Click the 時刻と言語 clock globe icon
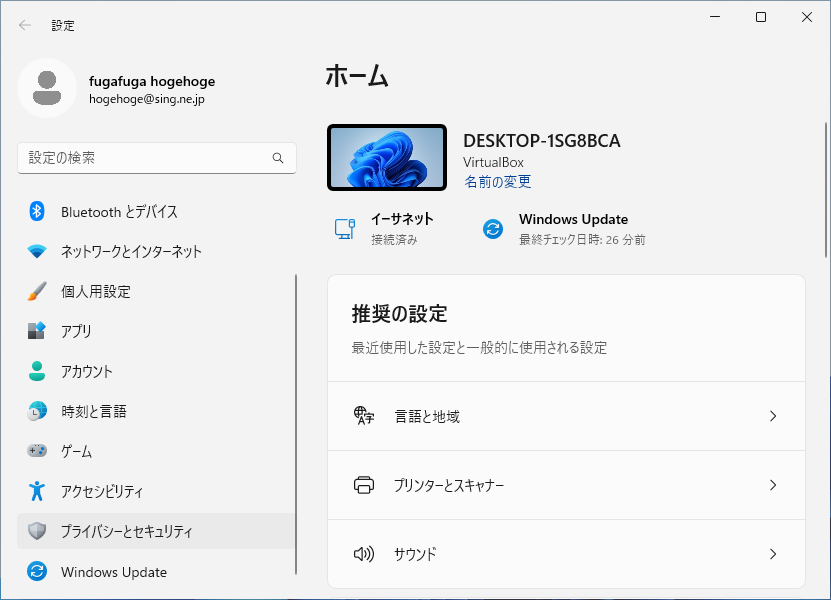 pyautogui.click(x=37, y=411)
